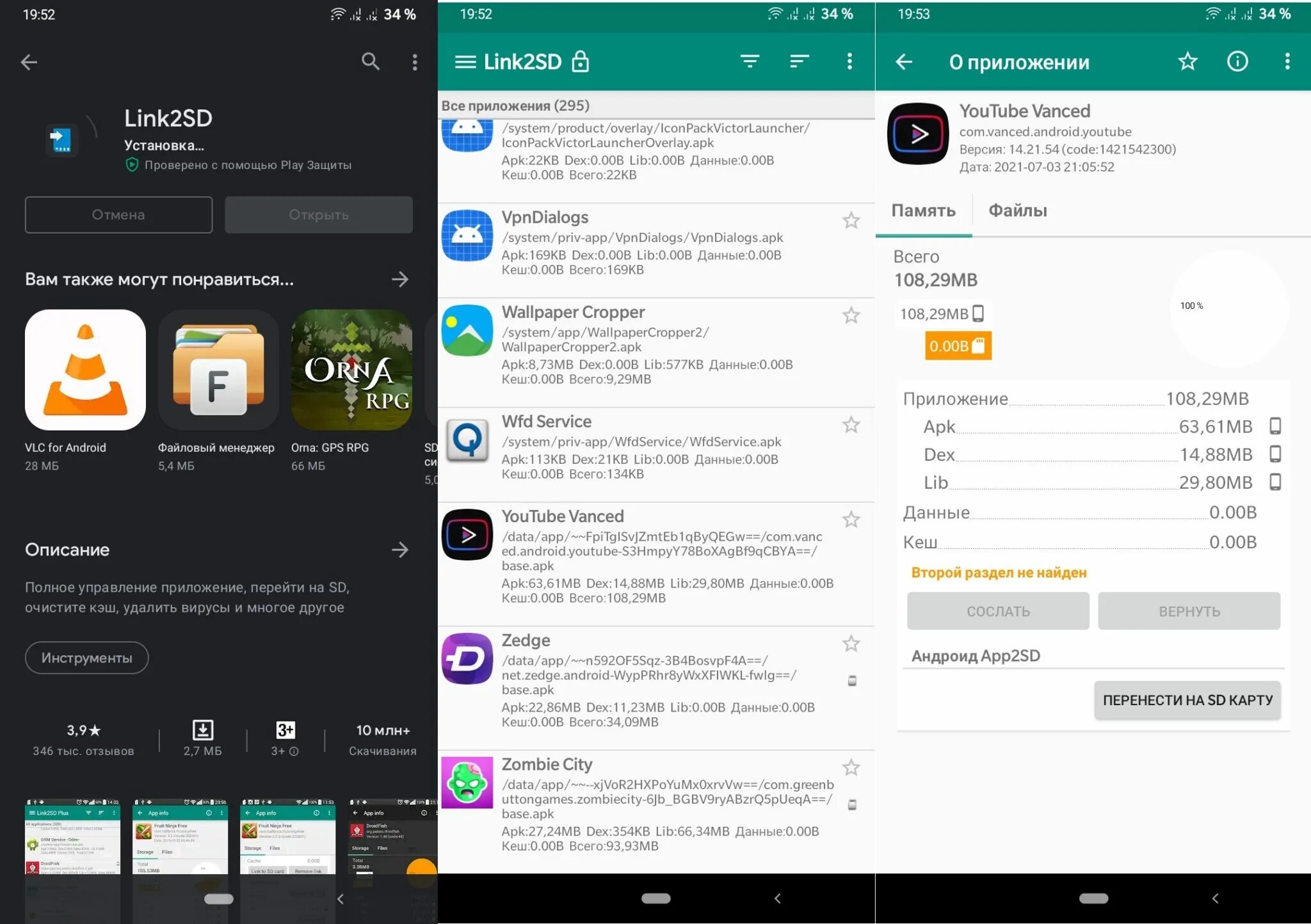Go back from the app info screen

pyautogui.click(x=904, y=62)
